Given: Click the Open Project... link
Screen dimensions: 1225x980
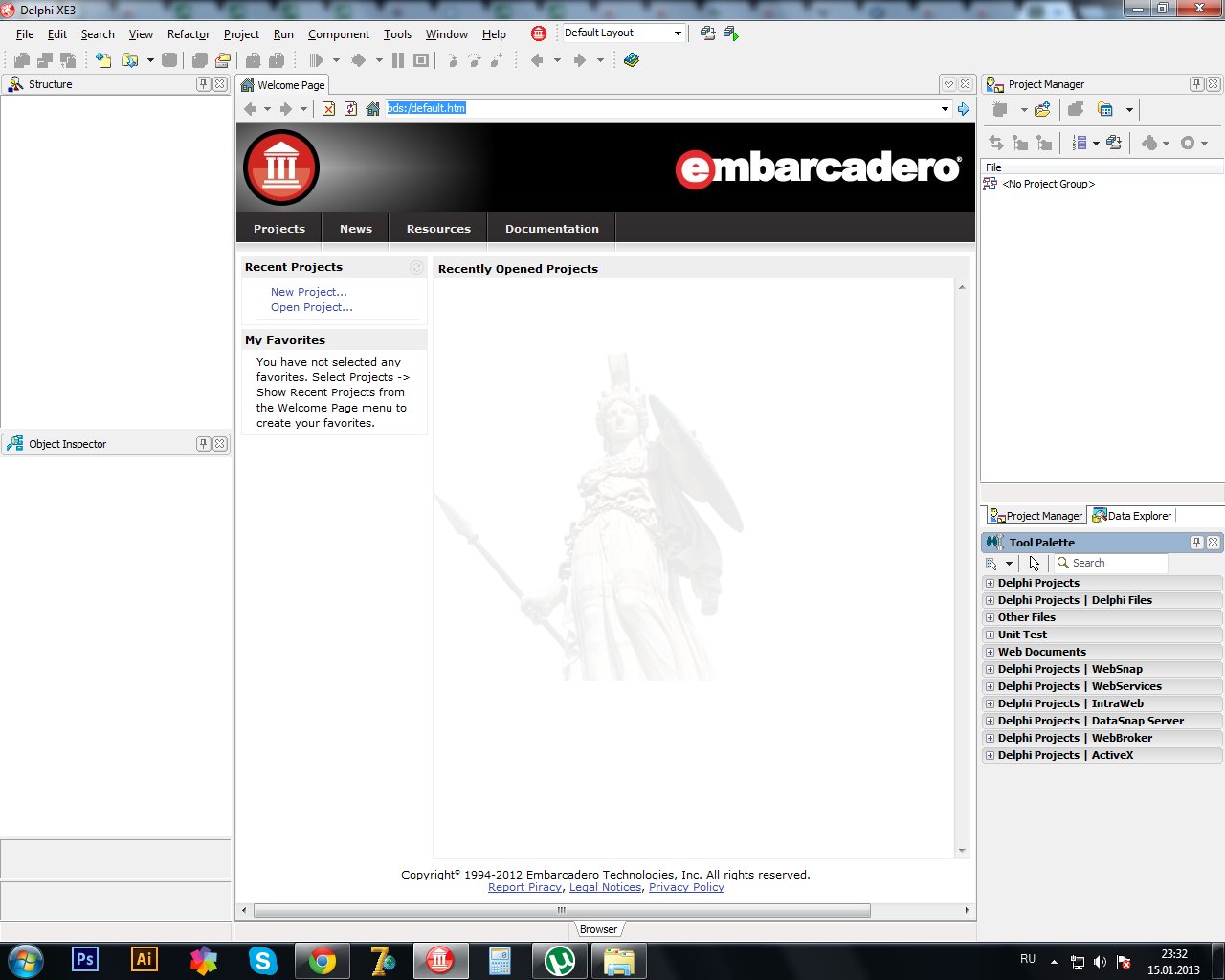Looking at the screenshot, I should pos(312,307).
